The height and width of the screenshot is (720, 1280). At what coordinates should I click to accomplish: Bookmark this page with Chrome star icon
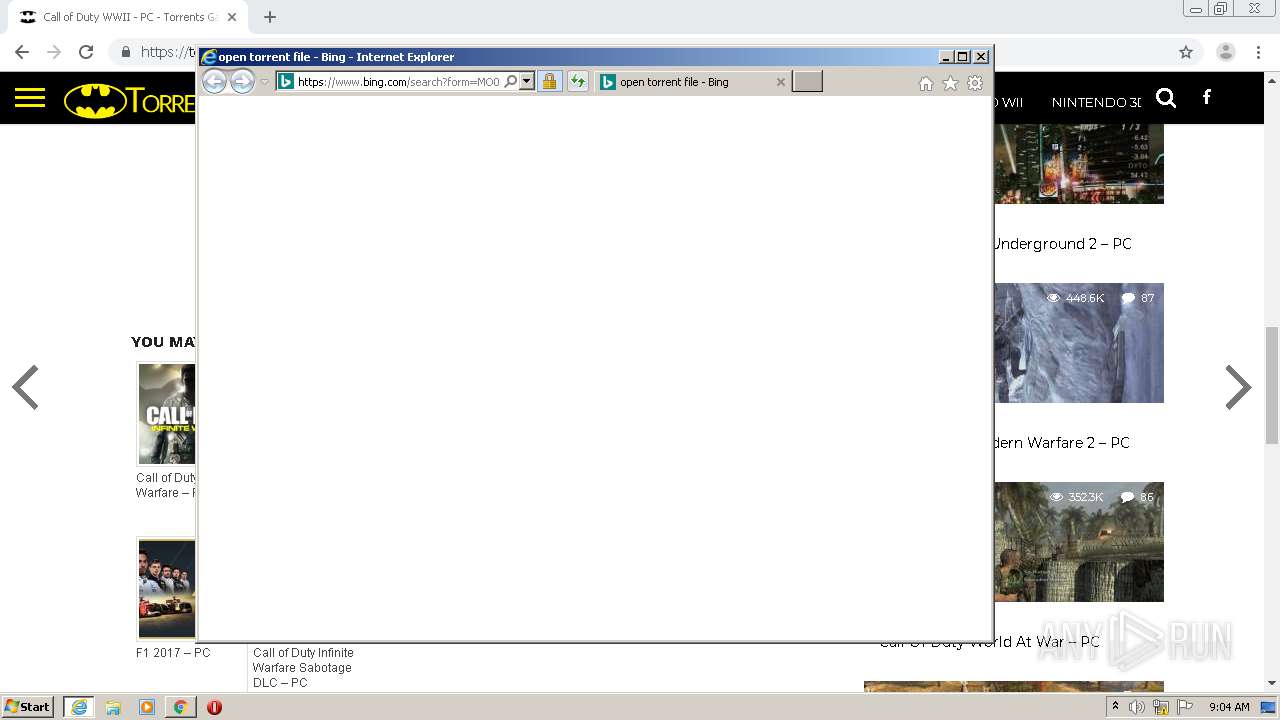[1186, 52]
